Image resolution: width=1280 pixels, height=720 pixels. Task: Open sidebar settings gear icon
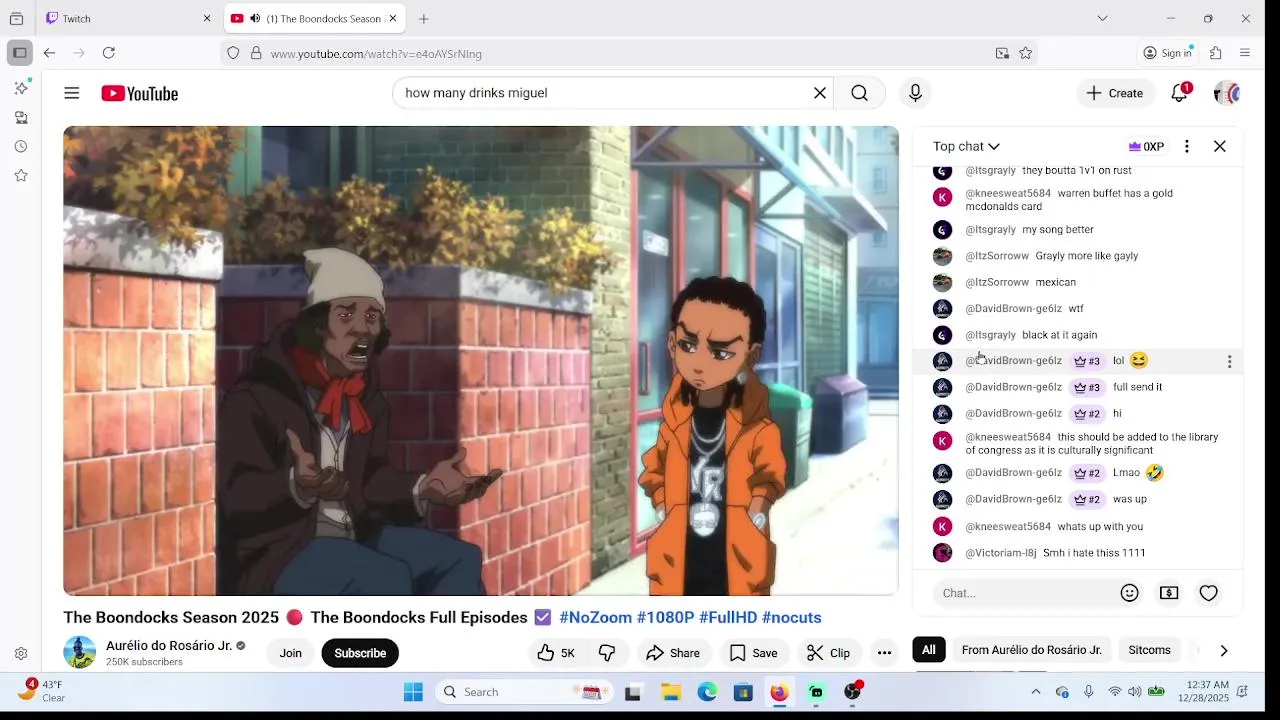[x=21, y=654]
